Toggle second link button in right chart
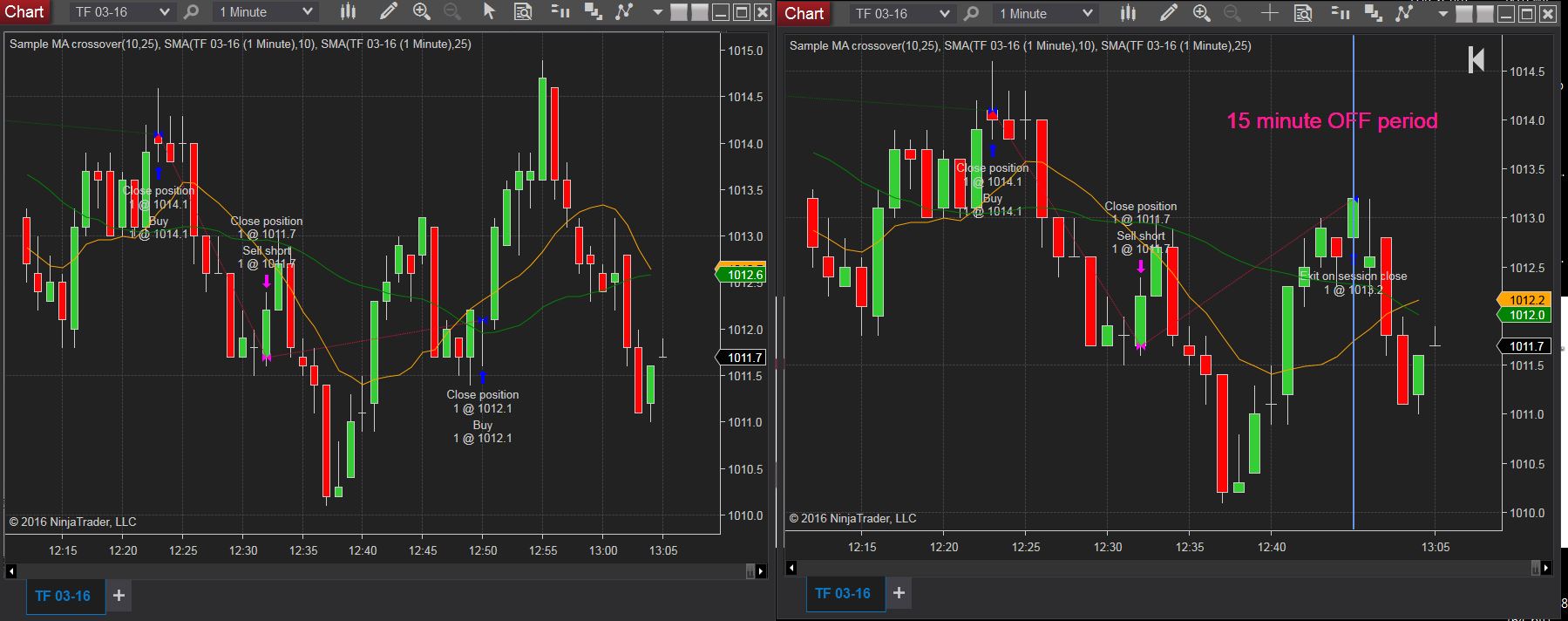 tap(1485, 14)
